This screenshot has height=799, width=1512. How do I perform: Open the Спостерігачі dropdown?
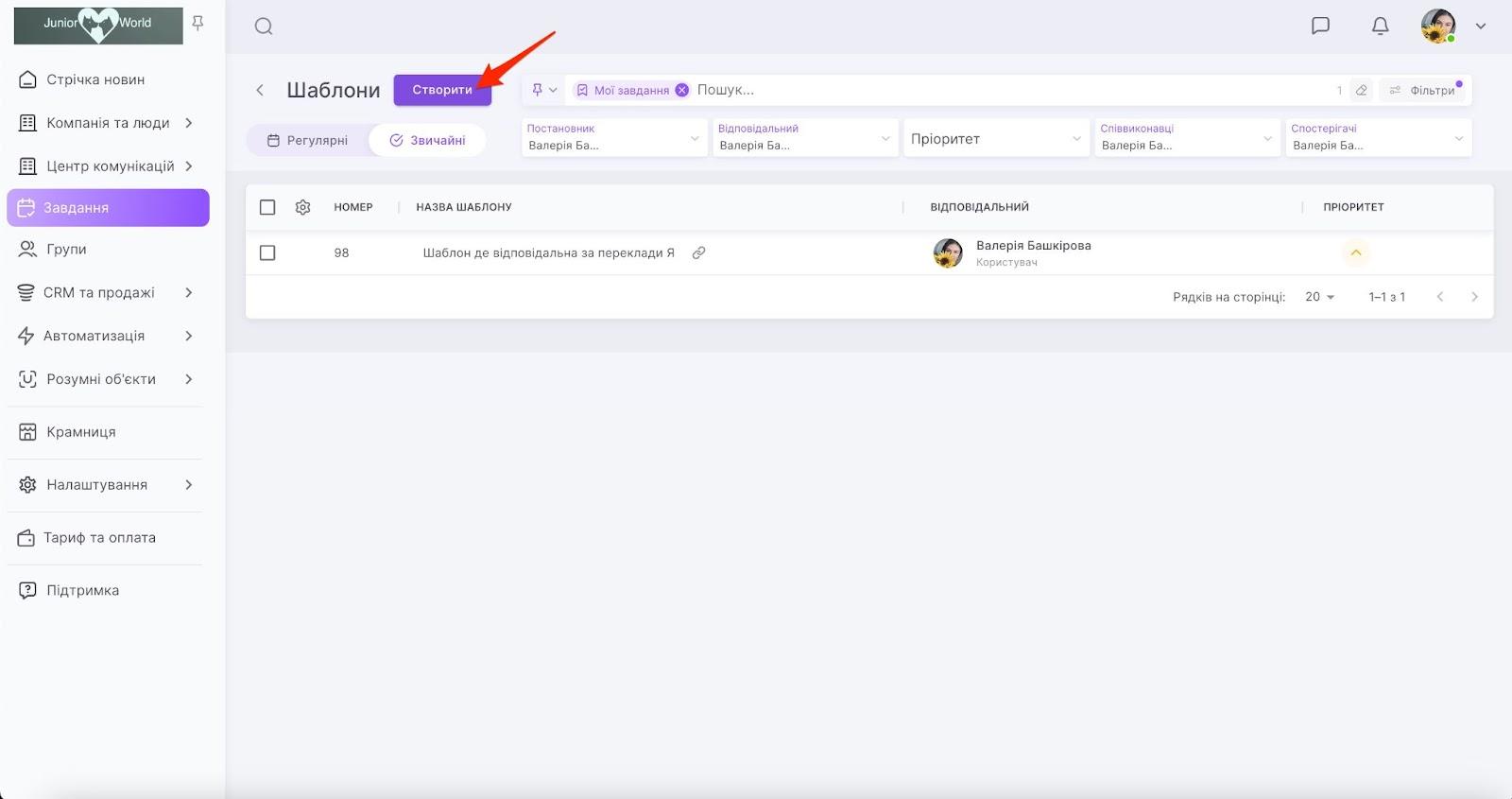[x=1379, y=138]
